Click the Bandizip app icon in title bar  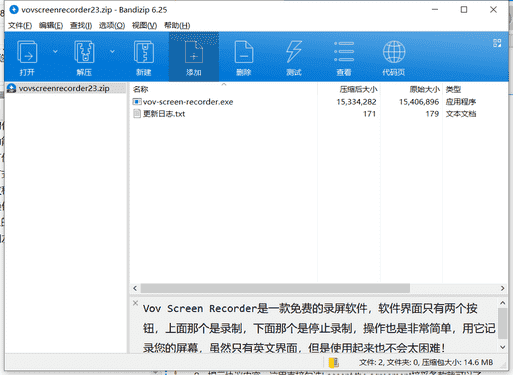coord(14,10)
